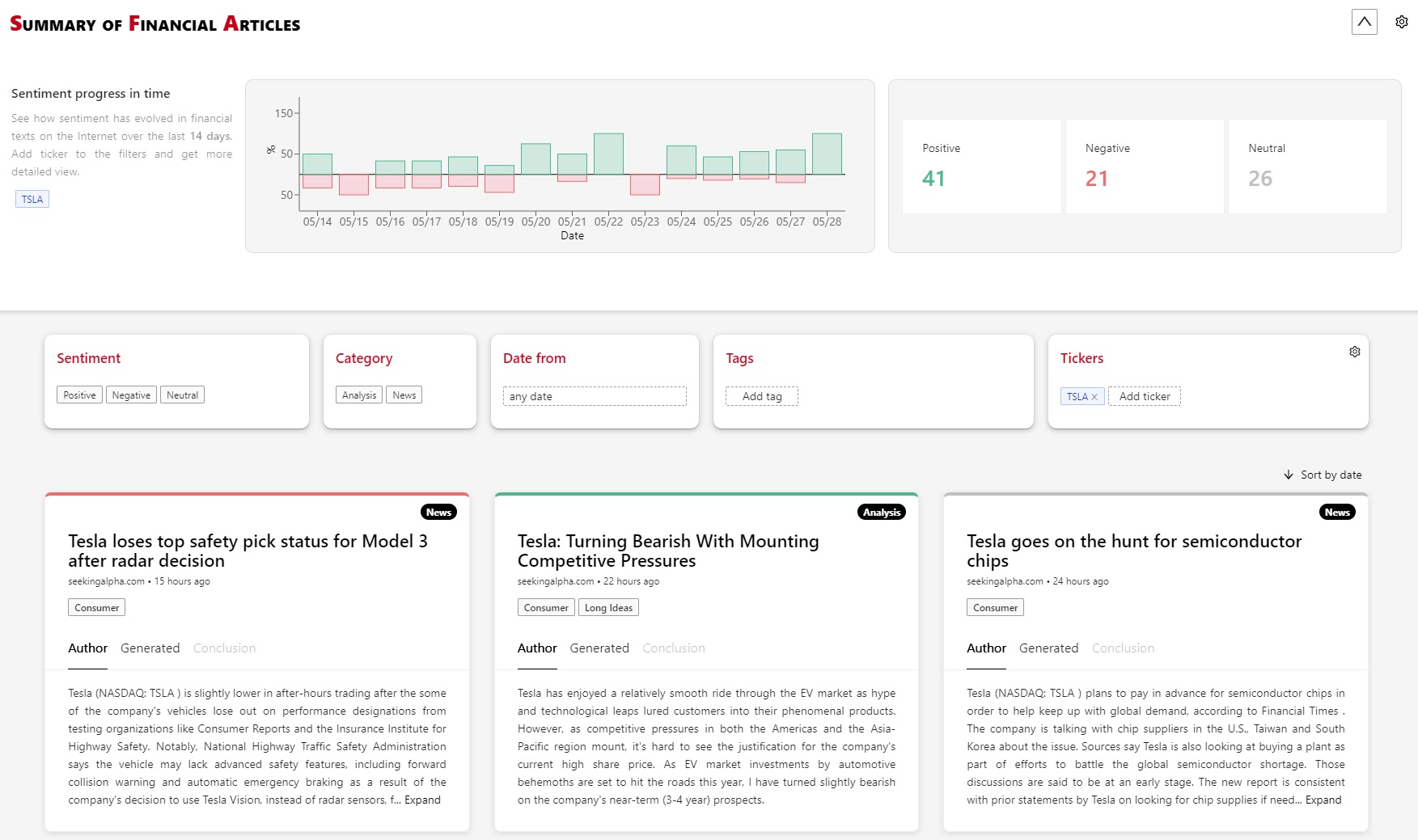Open 'Tesla: Turning Bearish' article headline

click(668, 551)
